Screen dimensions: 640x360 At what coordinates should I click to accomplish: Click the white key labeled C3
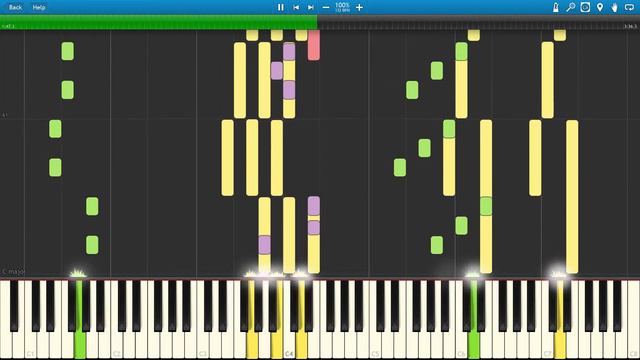(x=203, y=320)
